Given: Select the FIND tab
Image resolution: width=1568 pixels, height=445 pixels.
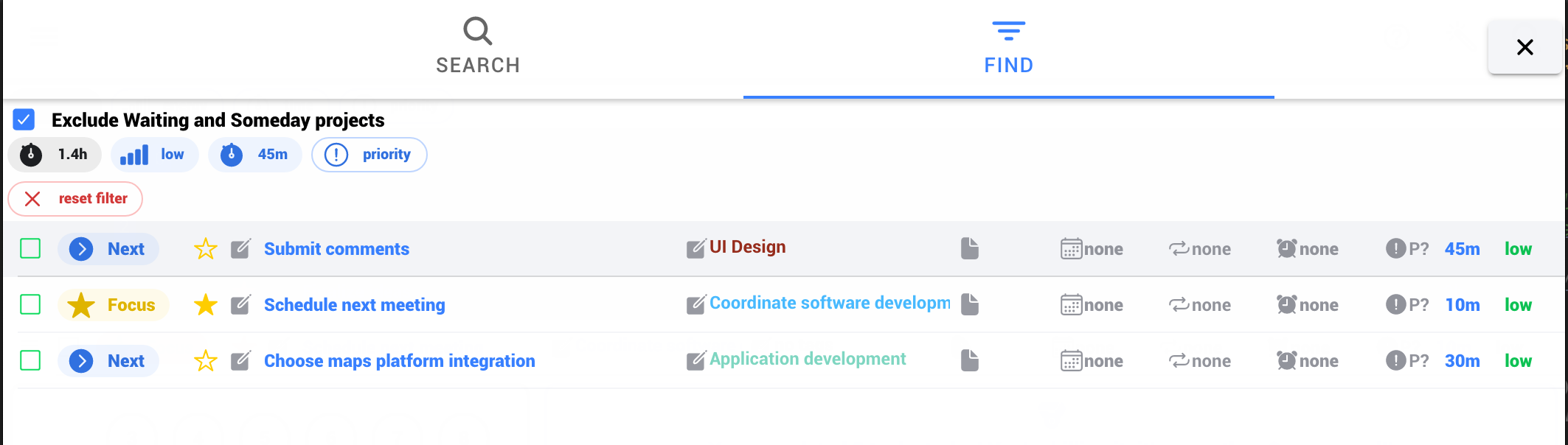Looking at the screenshot, I should pos(1008,47).
